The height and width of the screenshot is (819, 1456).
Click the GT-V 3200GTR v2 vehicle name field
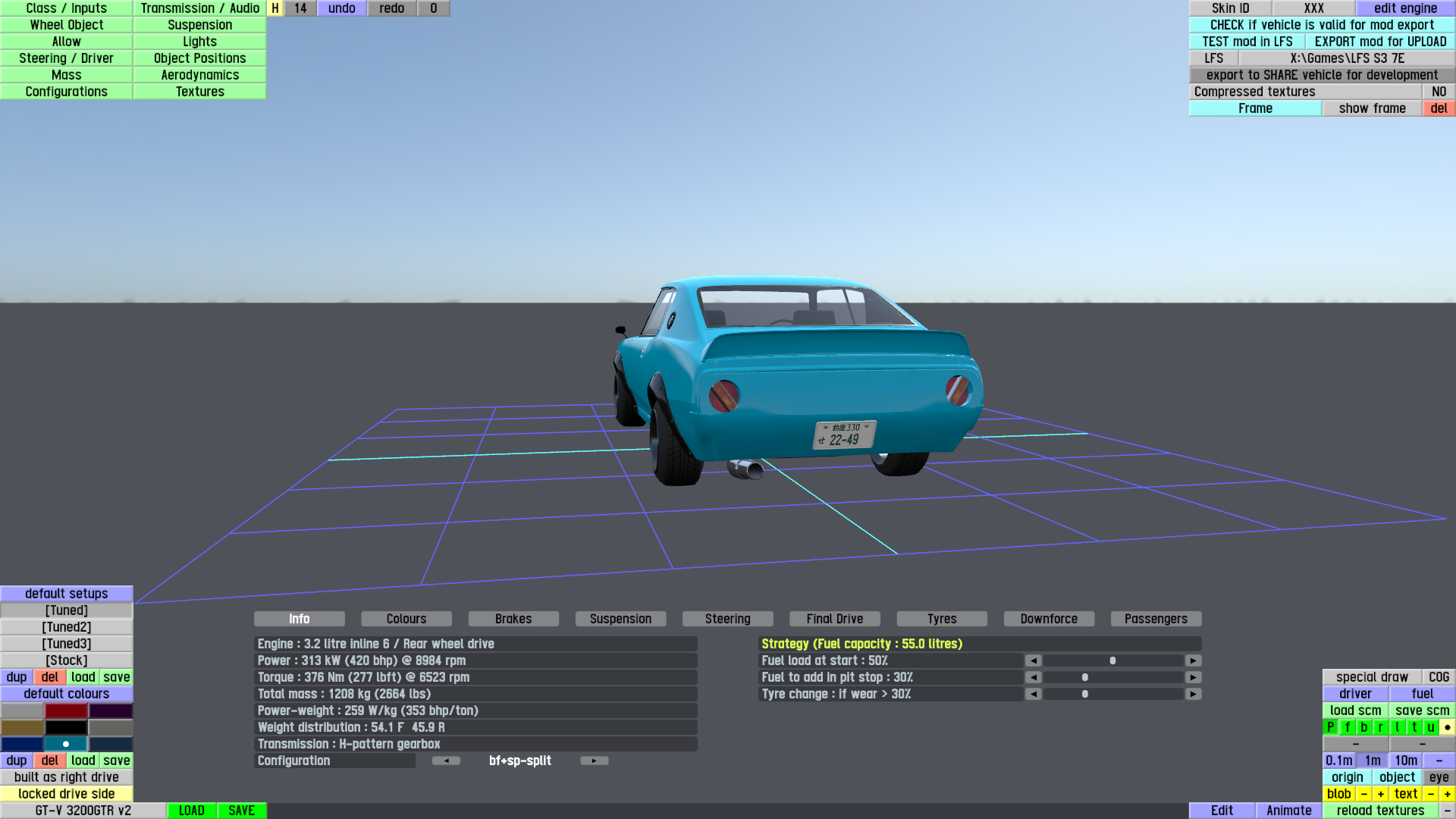coord(83,811)
